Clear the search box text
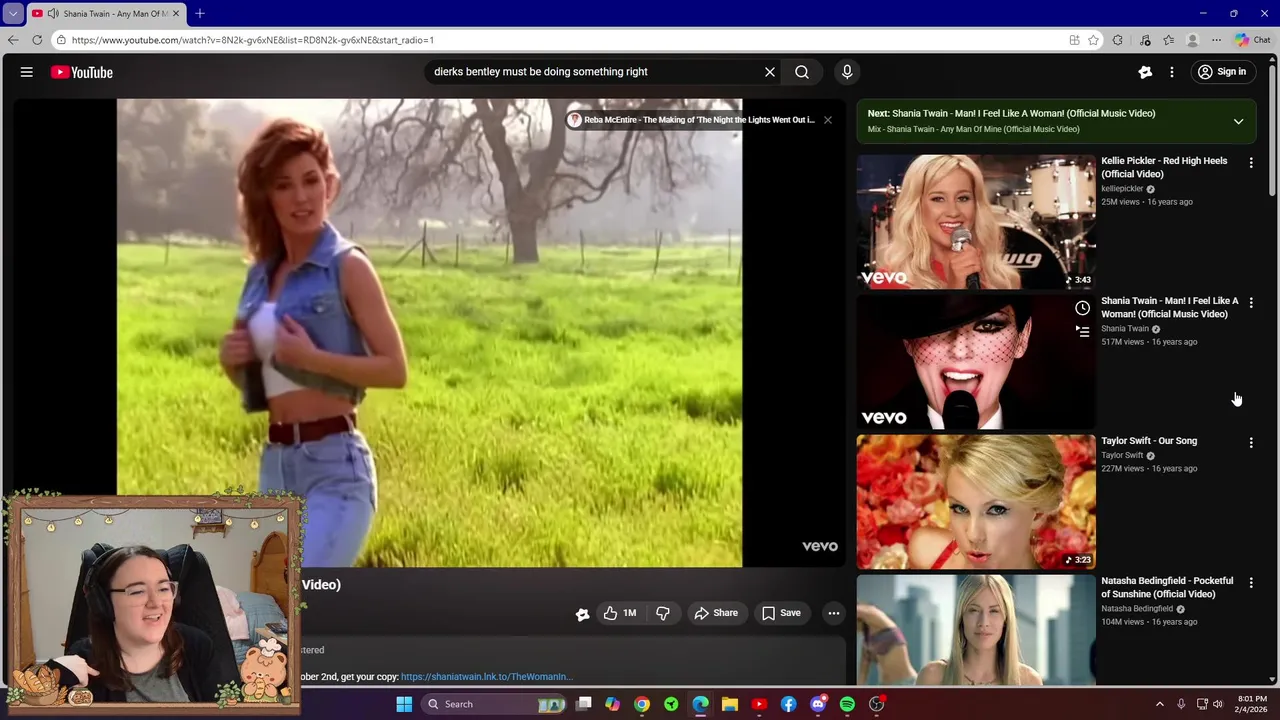Image resolution: width=1280 pixels, height=720 pixels. pos(770,72)
